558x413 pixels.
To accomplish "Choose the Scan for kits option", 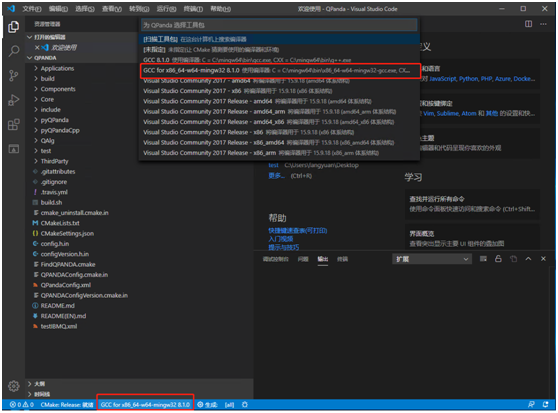I will click(x=279, y=39).
